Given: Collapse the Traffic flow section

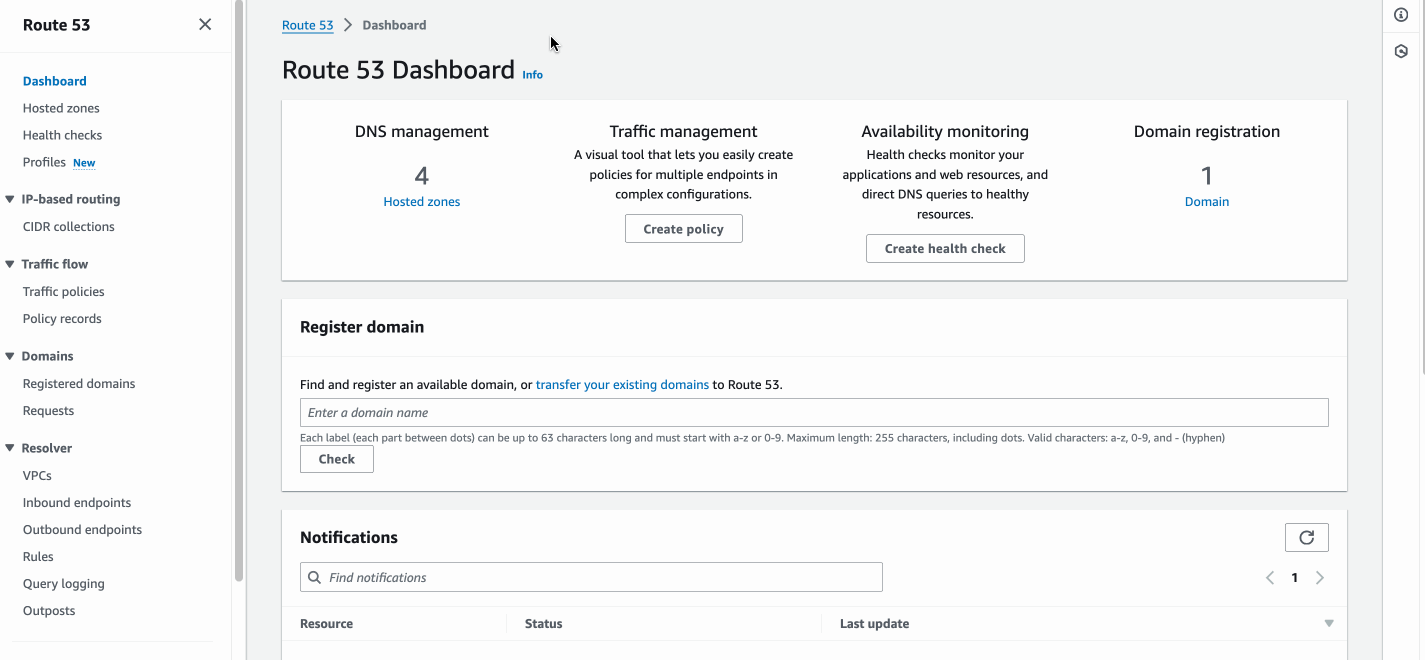Looking at the screenshot, I should click(x=10, y=264).
